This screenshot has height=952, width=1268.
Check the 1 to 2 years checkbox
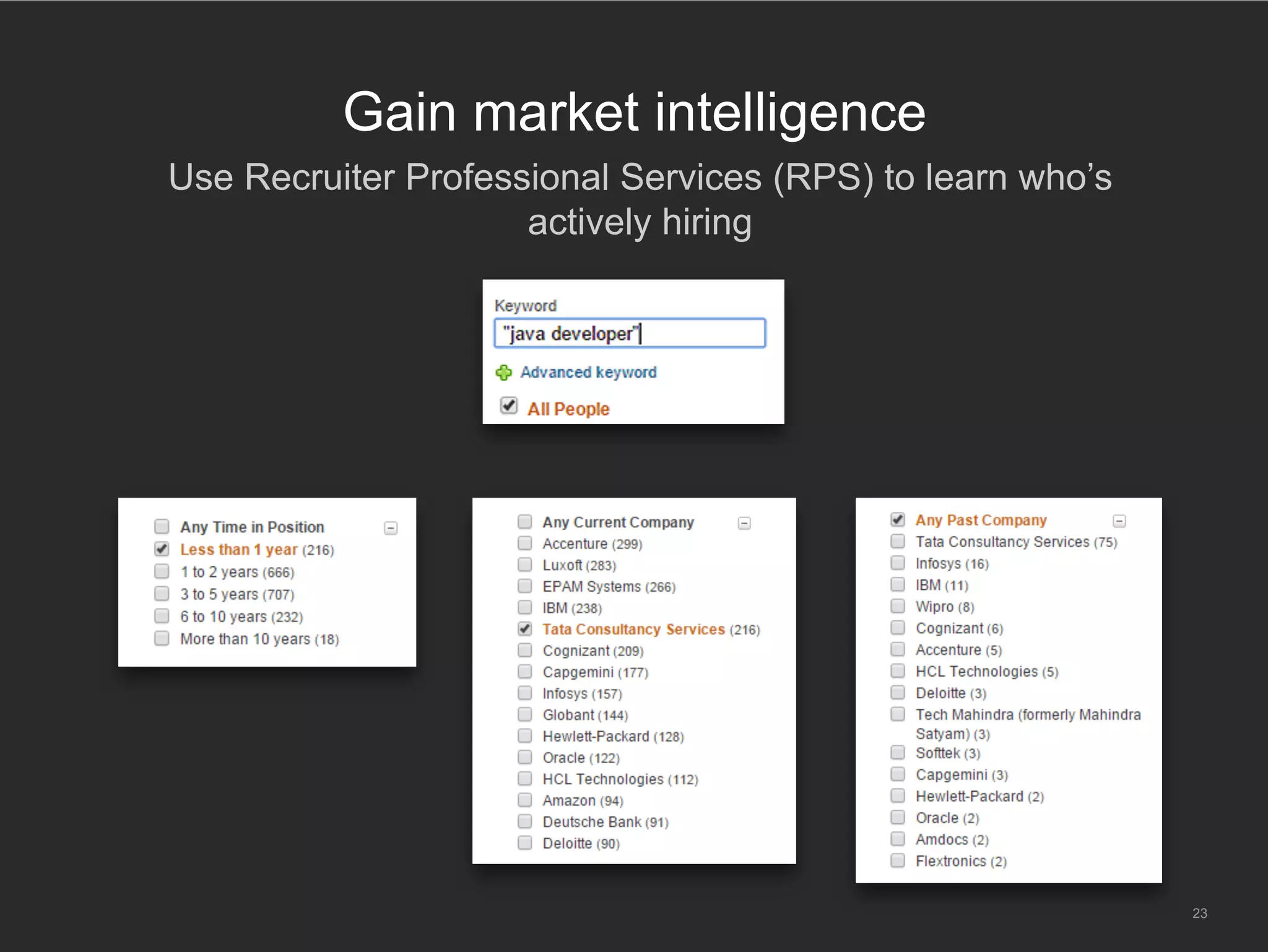pos(162,571)
